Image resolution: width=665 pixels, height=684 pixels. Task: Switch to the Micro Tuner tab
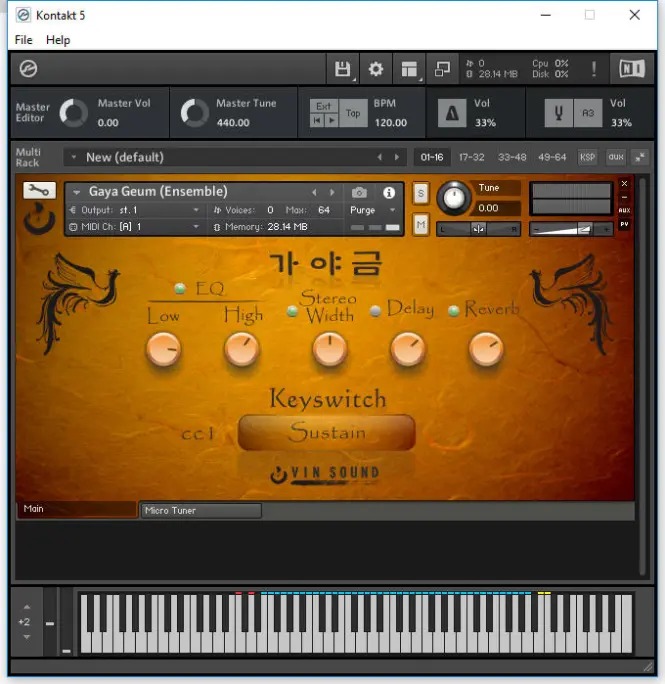tap(200, 511)
